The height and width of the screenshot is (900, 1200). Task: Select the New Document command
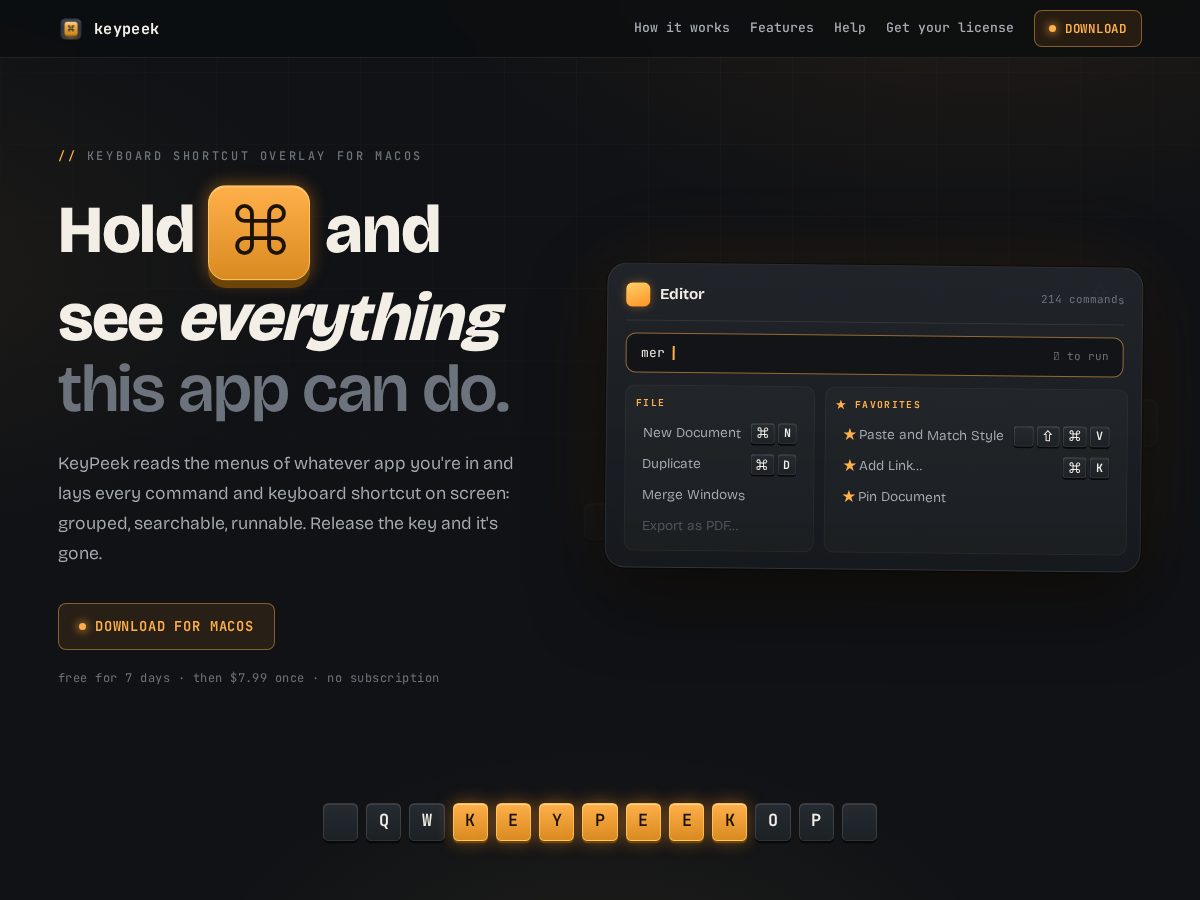coord(692,433)
